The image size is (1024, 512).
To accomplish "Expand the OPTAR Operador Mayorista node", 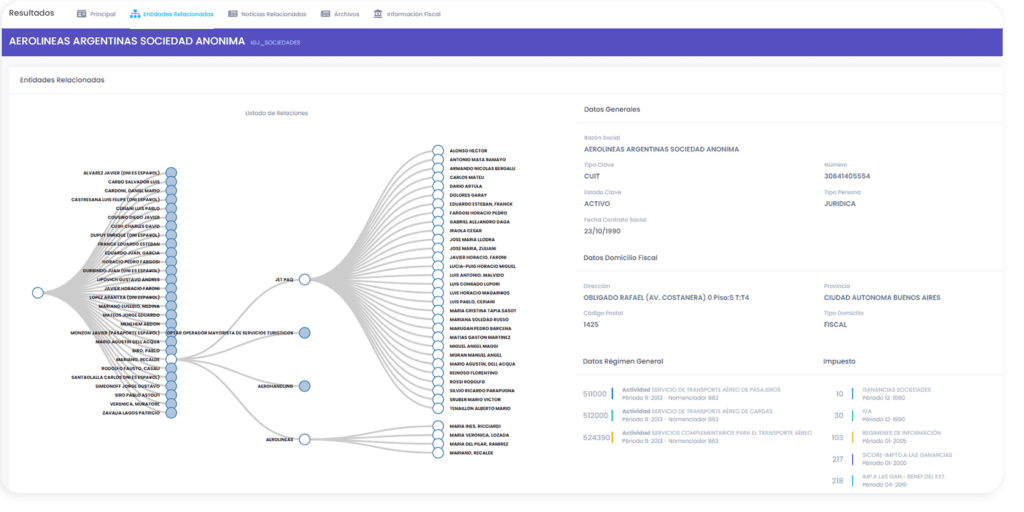I will [x=304, y=332].
